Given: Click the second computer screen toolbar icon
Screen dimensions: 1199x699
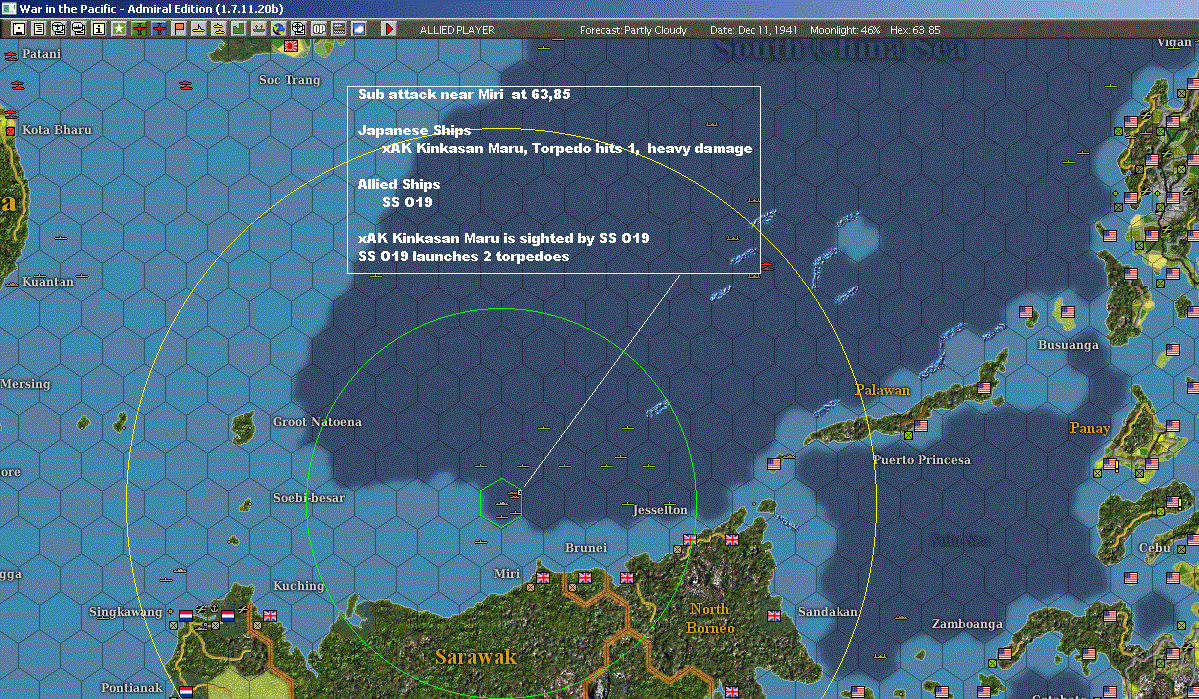Looking at the screenshot, I should tap(79, 29).
